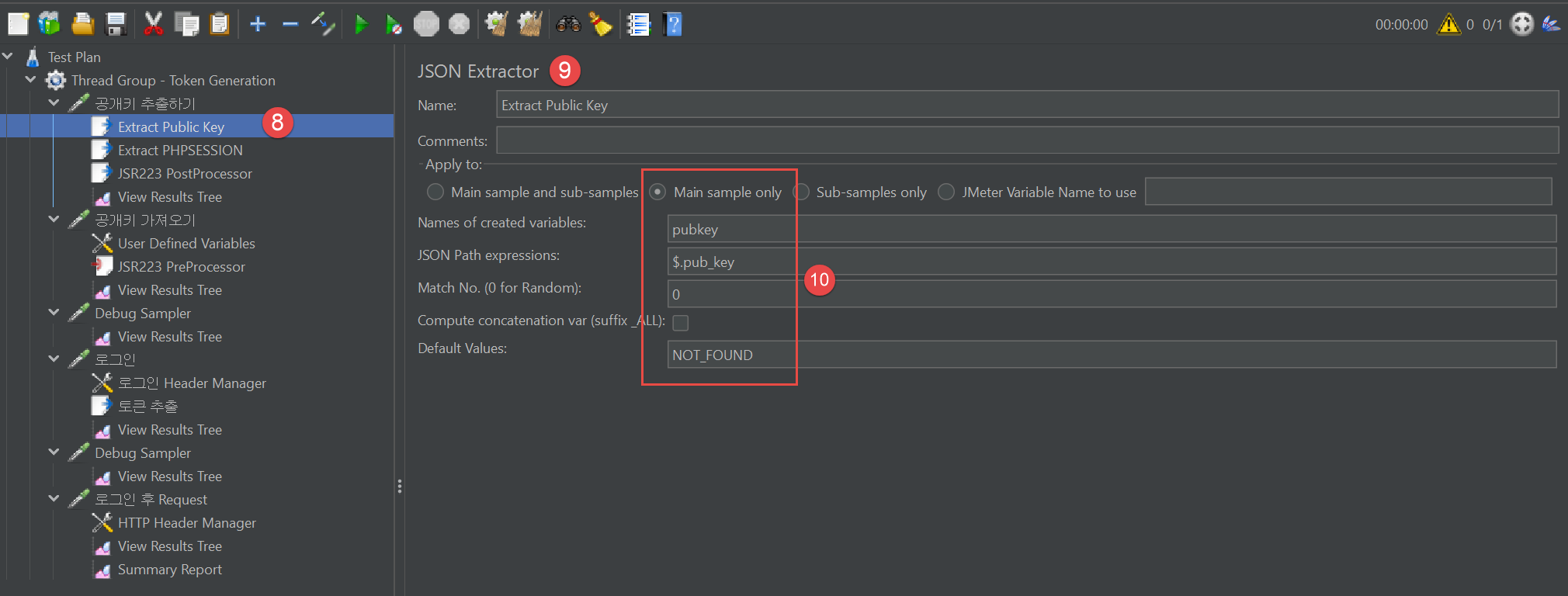1568x596 pixels.
Task: Open the Templates icon in toolbar
Action: pyautogui.click(x=49, y=24)
